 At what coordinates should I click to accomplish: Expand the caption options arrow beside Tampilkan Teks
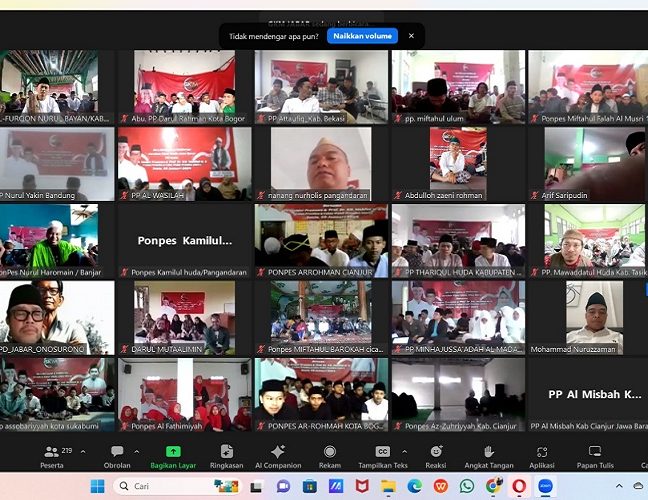click(x=409, y=451)
